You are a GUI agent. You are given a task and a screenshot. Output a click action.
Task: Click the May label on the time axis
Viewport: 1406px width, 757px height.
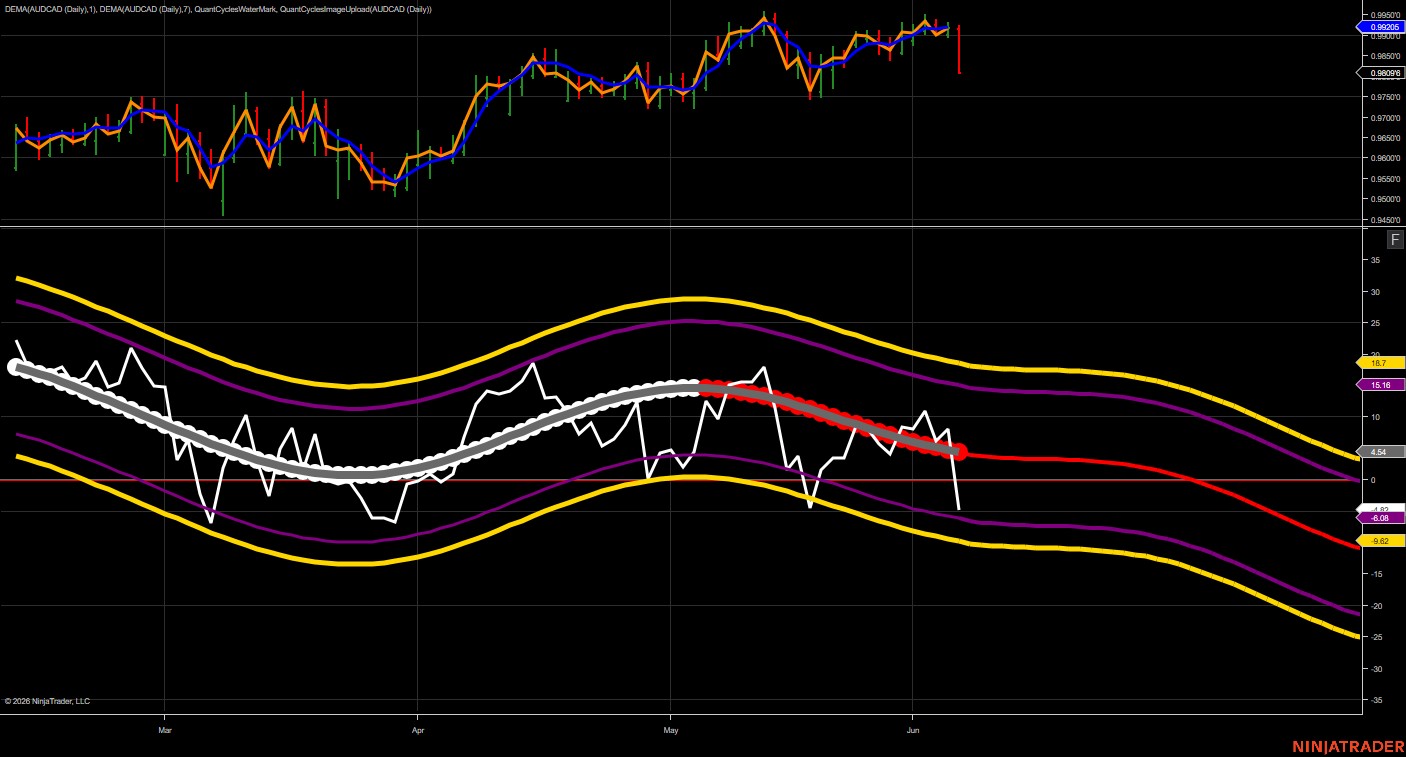(x=670, y=730)
